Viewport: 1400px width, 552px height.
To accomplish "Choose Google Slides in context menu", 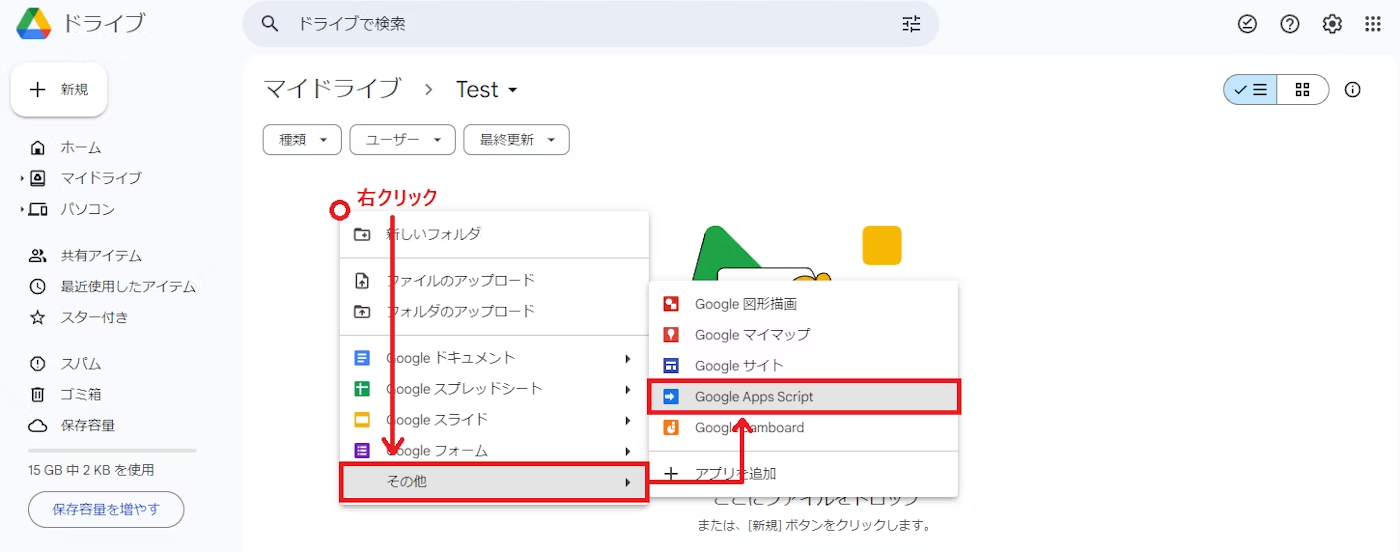I will pos(494,420).
